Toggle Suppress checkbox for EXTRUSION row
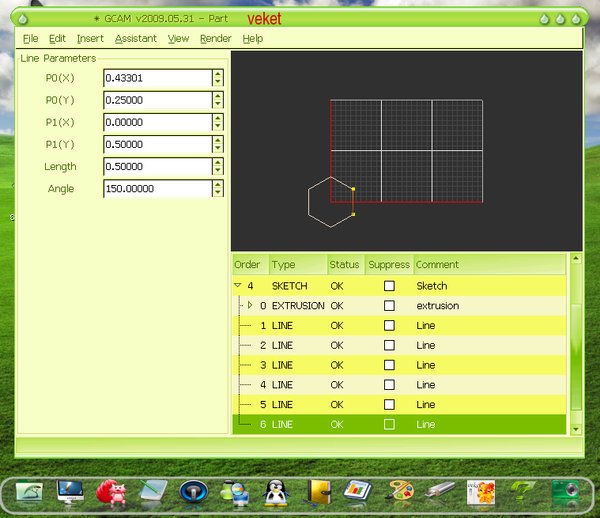Image resolution: width=600 pixels, height=518 pixels. point(389,306)
